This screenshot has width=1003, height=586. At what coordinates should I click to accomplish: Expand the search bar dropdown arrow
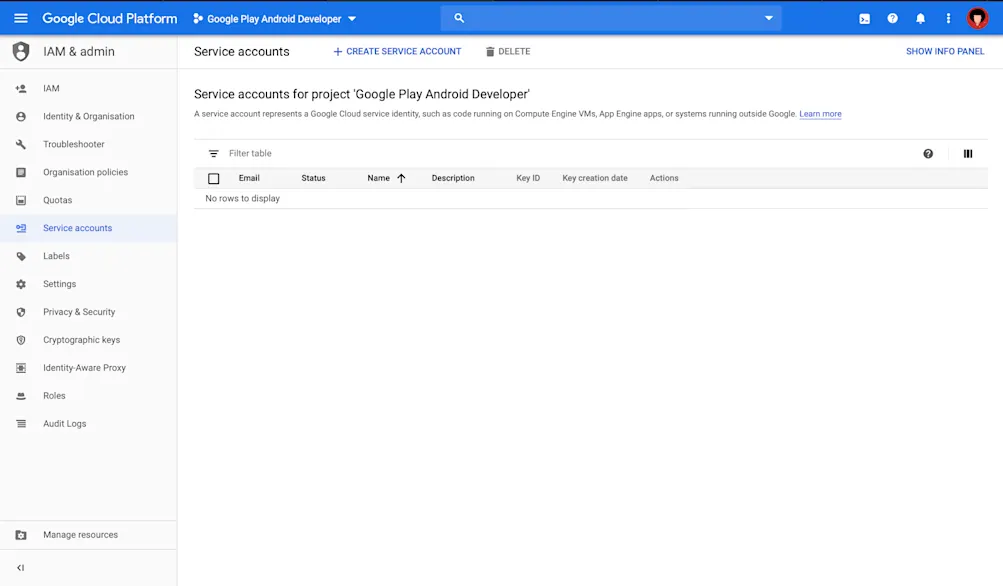pos(769,18)
